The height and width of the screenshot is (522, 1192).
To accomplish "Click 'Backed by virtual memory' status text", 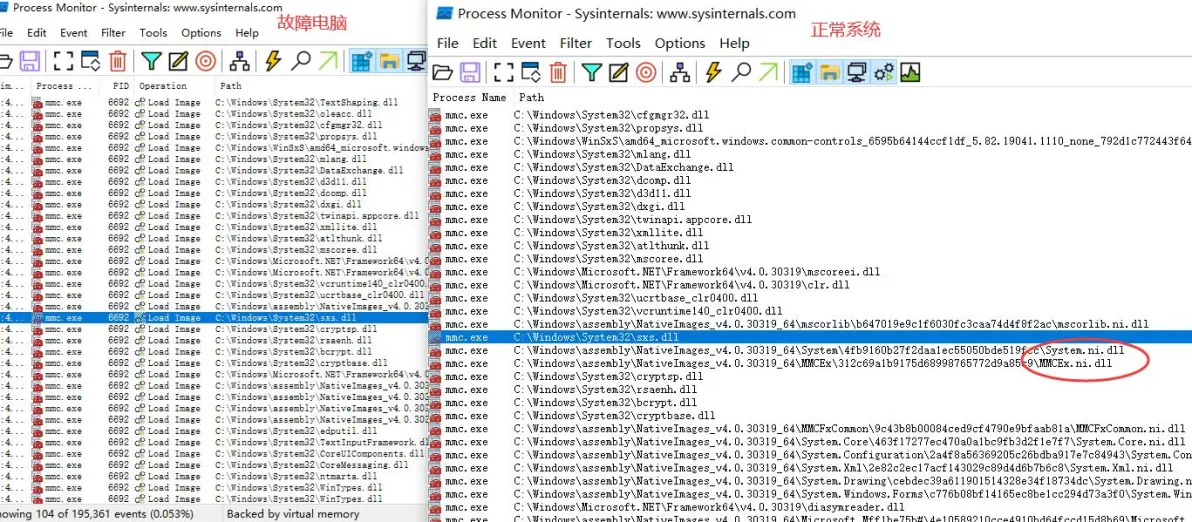I will [292, 514].
